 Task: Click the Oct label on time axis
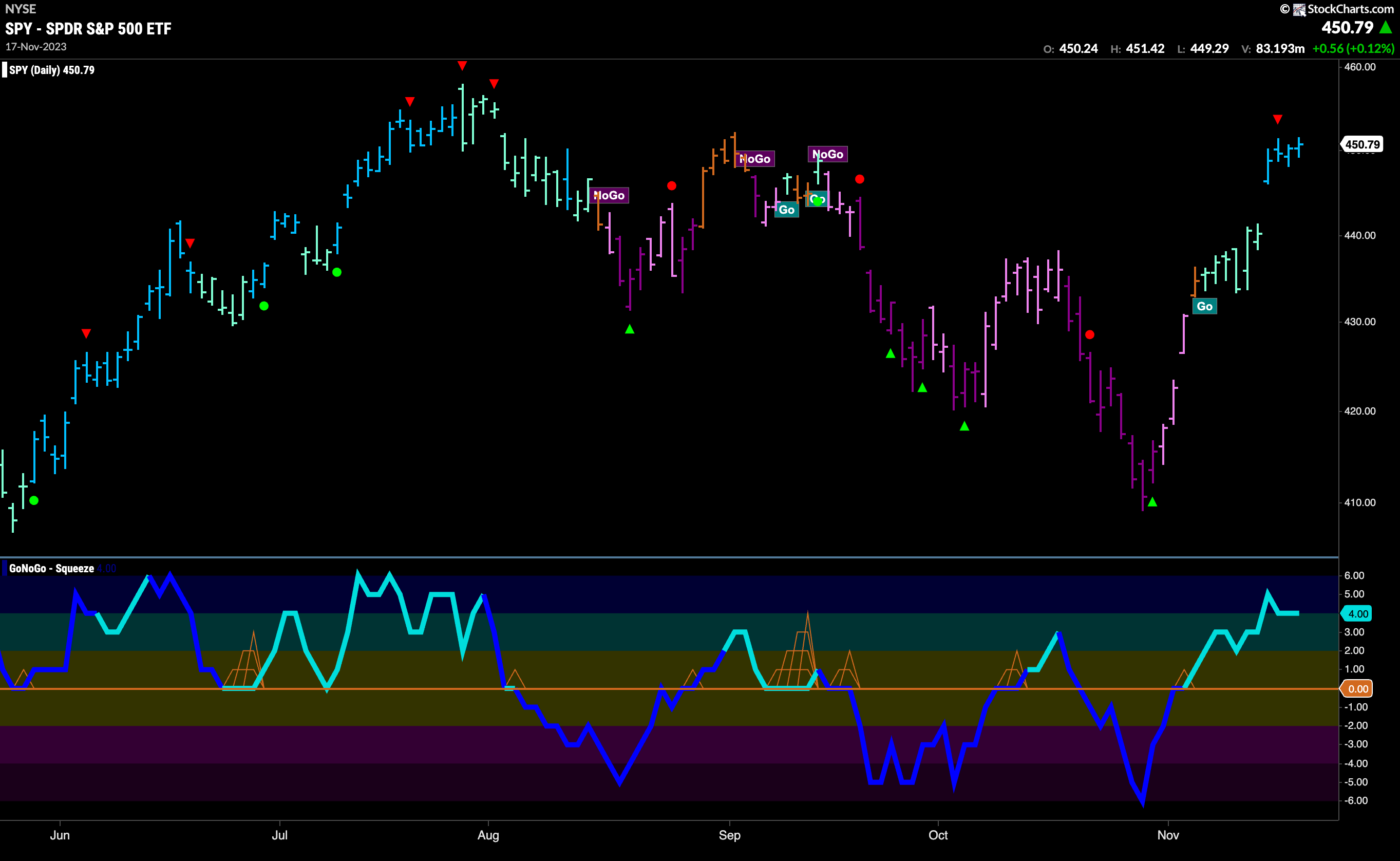[x=938, y=835]
